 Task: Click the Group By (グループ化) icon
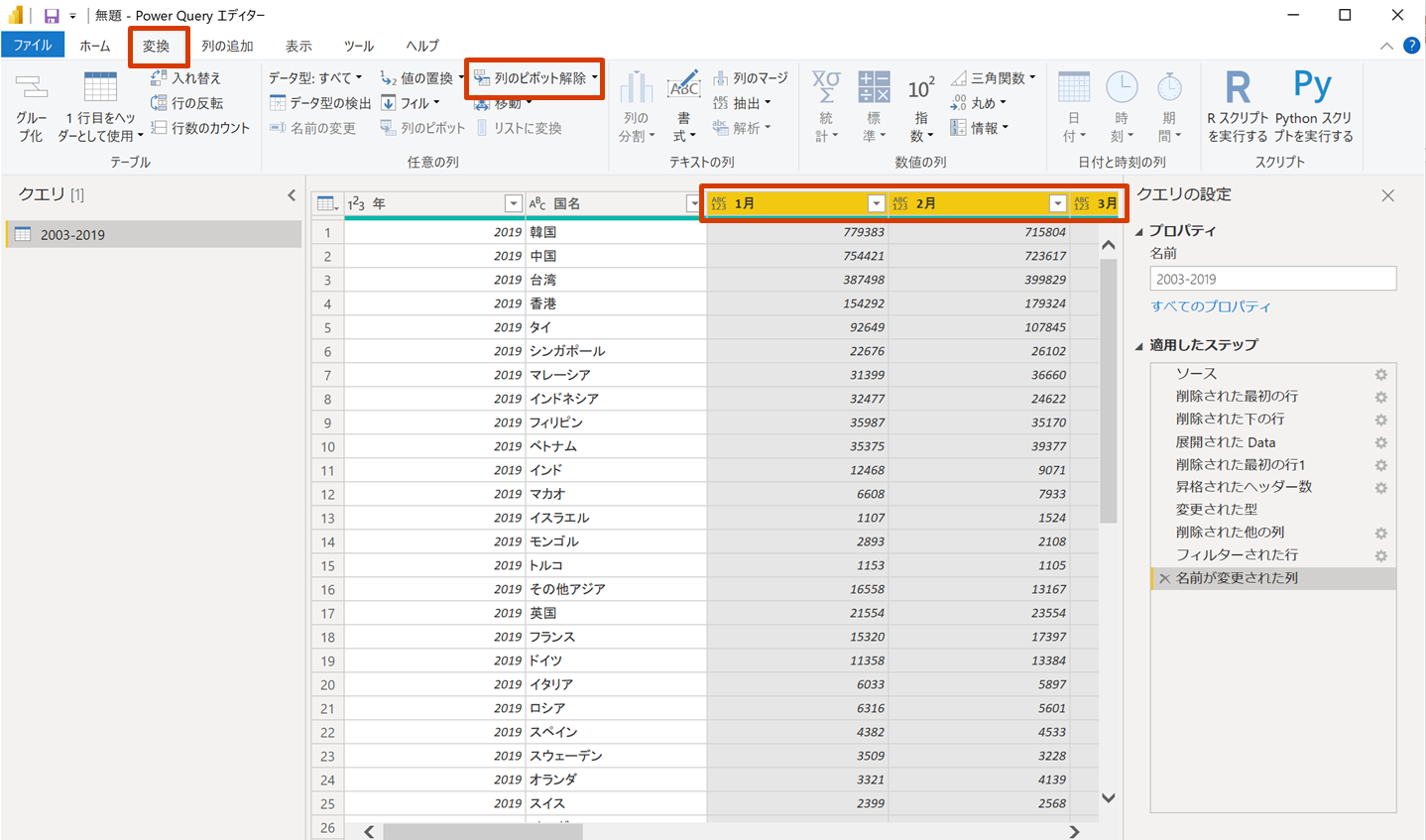tap(32, 89)
